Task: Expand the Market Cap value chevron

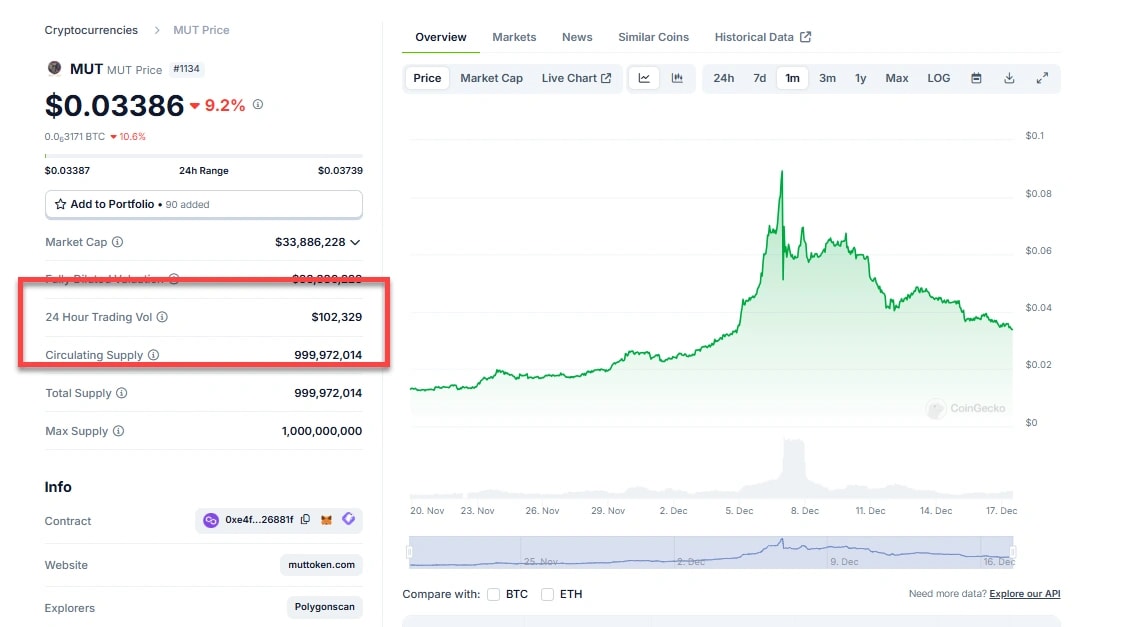Action: pyautogui.click(x=355, y=242)
